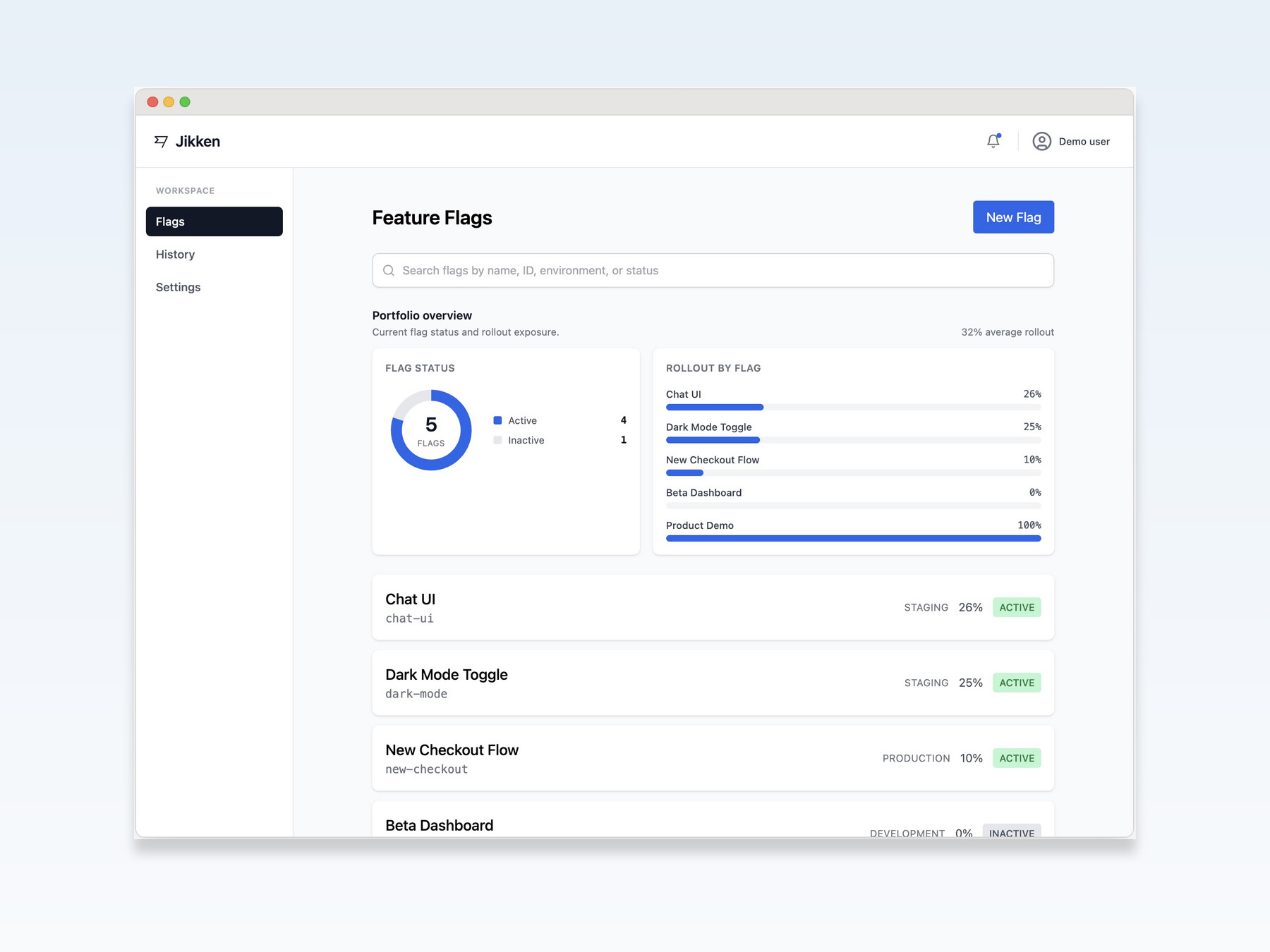Click the chat-ui flag ID
Viewport: 1270px width, 952px height.
409,618
